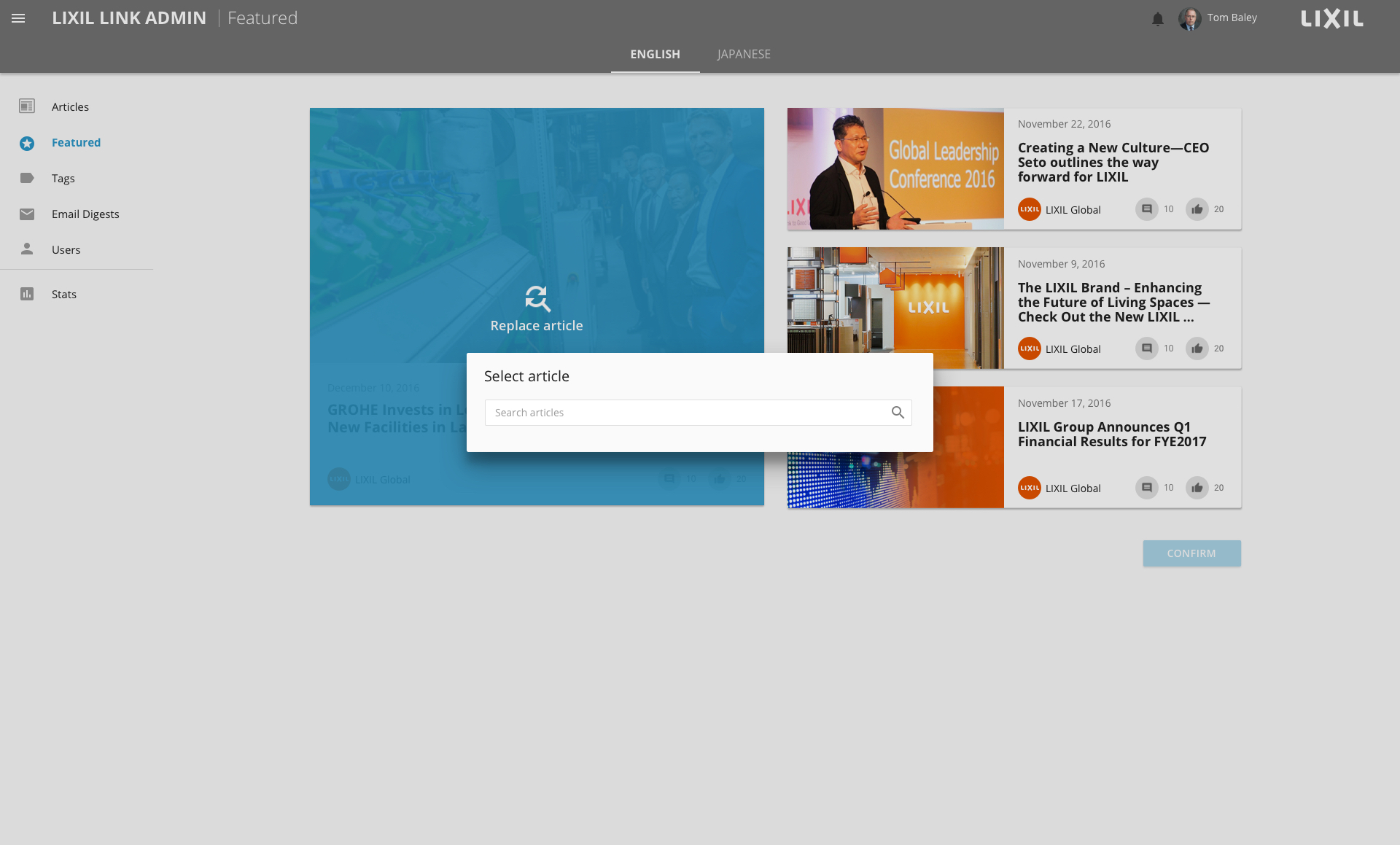Click the 'November 9, 2016' date
The image size is (1400, 845).
click(1061, 264)
